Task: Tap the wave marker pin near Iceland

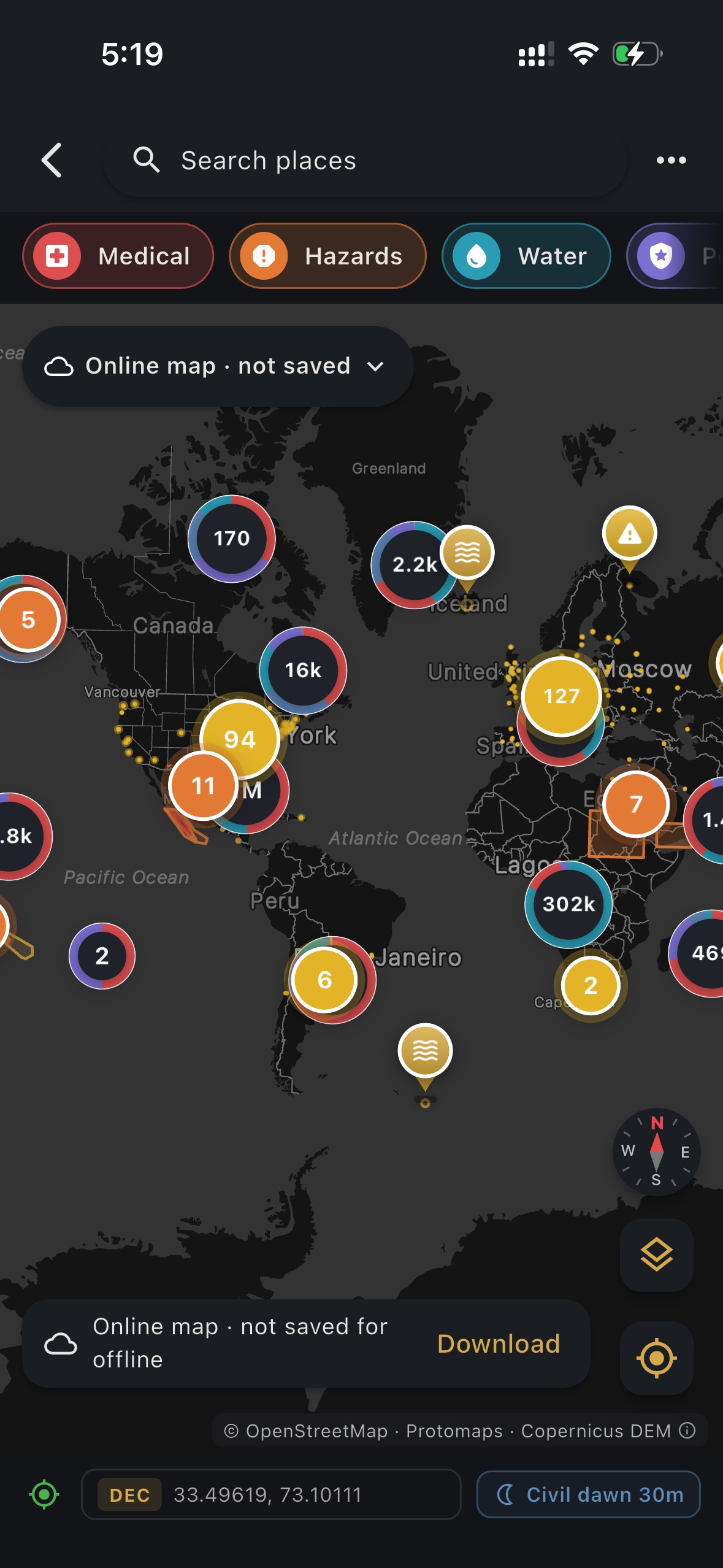Action: point(467,553)
